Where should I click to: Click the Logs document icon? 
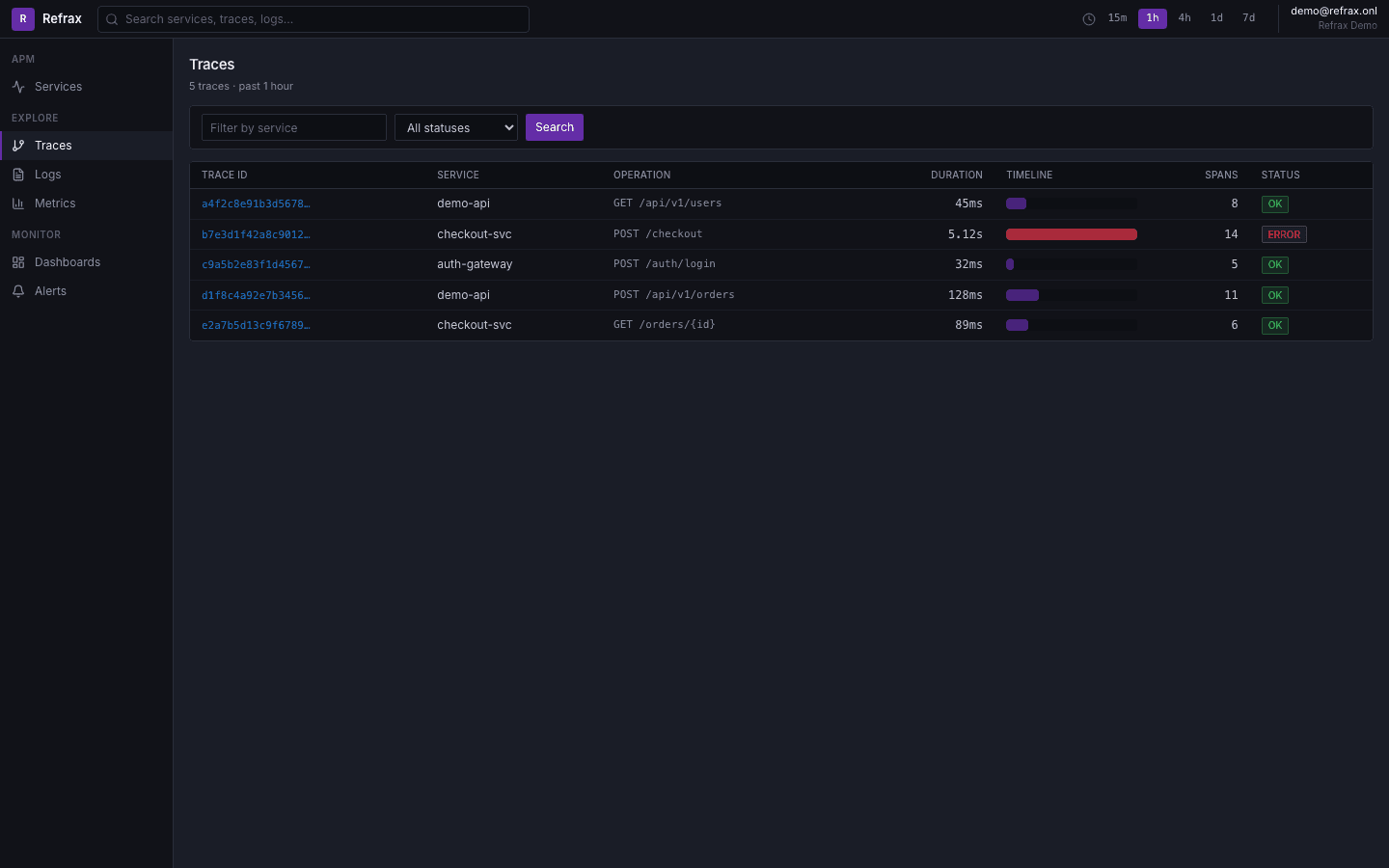tap(18, 175)
